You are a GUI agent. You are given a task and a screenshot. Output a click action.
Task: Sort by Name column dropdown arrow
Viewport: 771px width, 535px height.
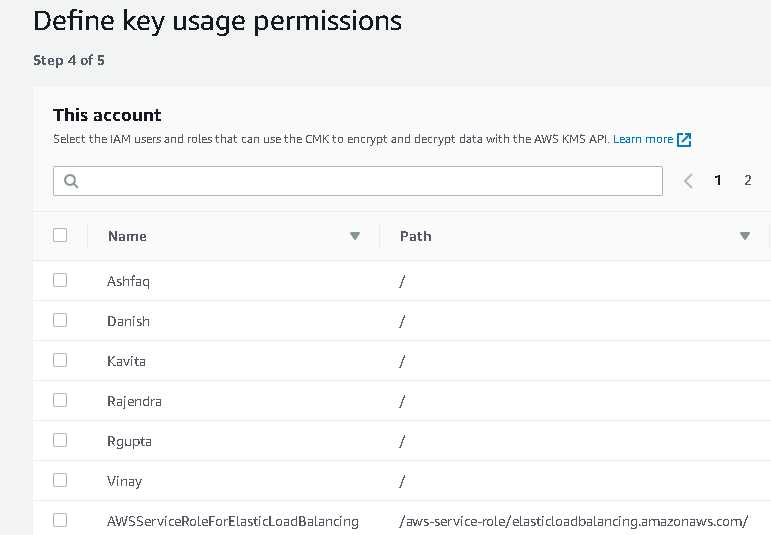[354, 236]
